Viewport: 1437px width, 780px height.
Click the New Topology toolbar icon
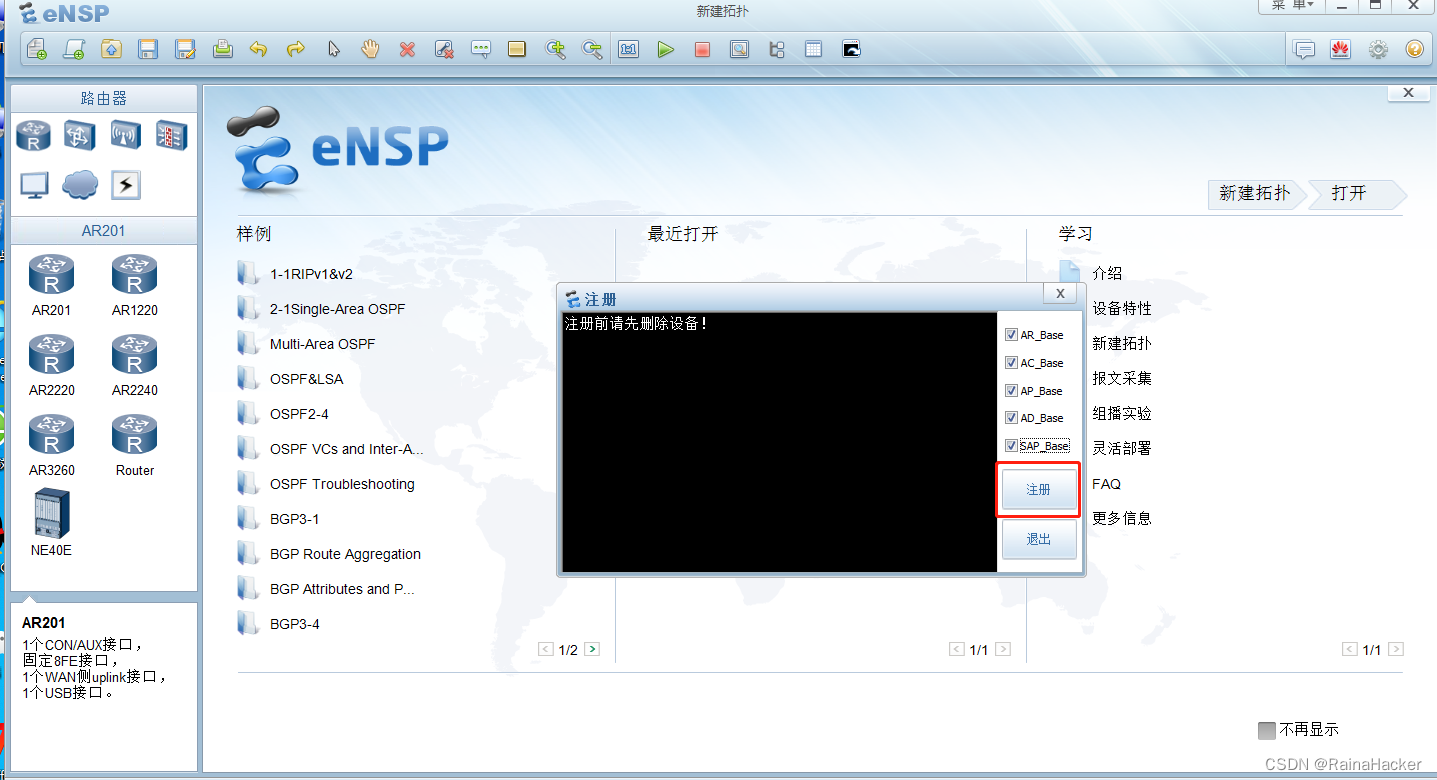37,48
